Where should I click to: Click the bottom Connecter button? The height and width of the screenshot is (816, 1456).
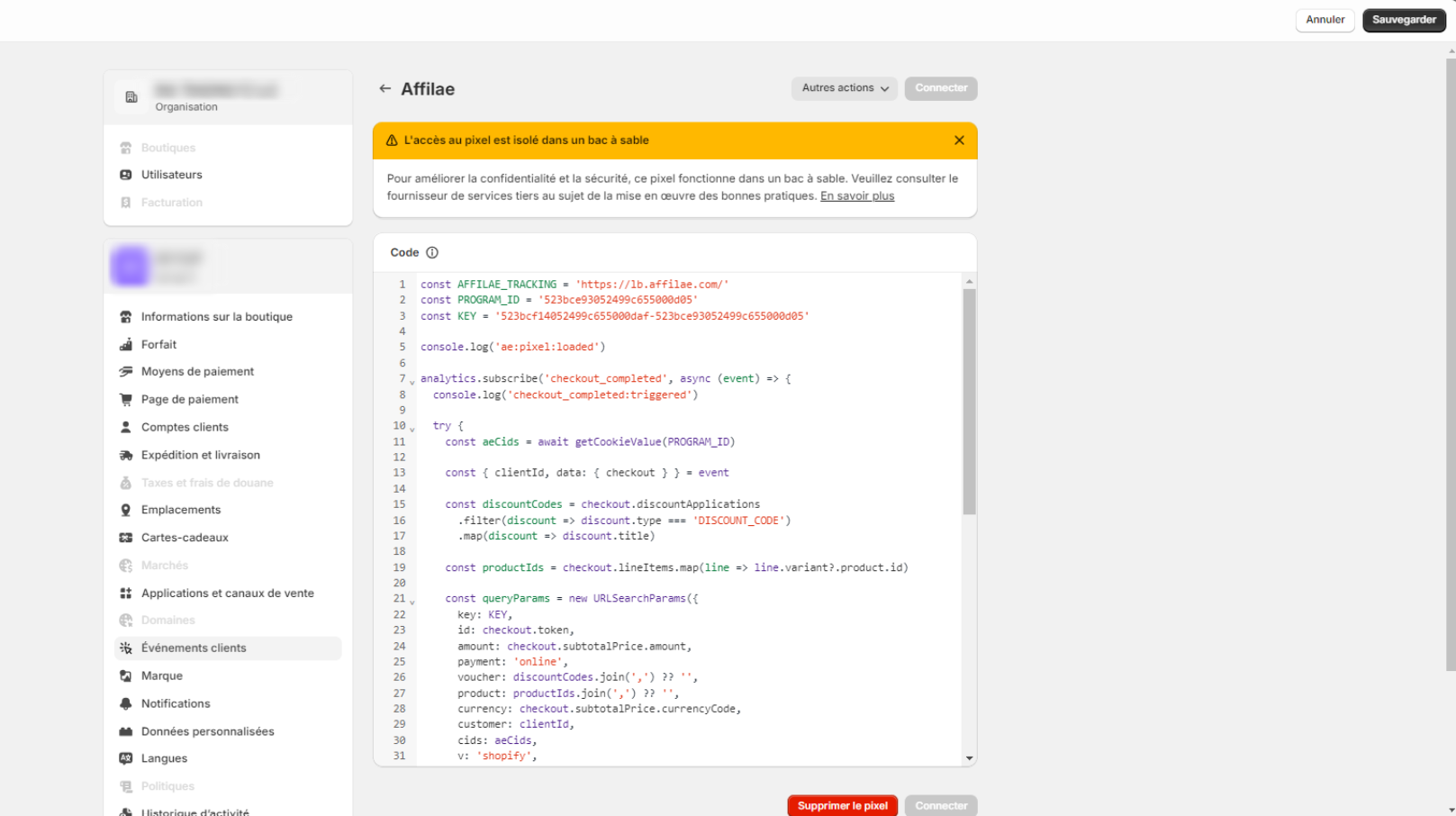tap(941, 806)
